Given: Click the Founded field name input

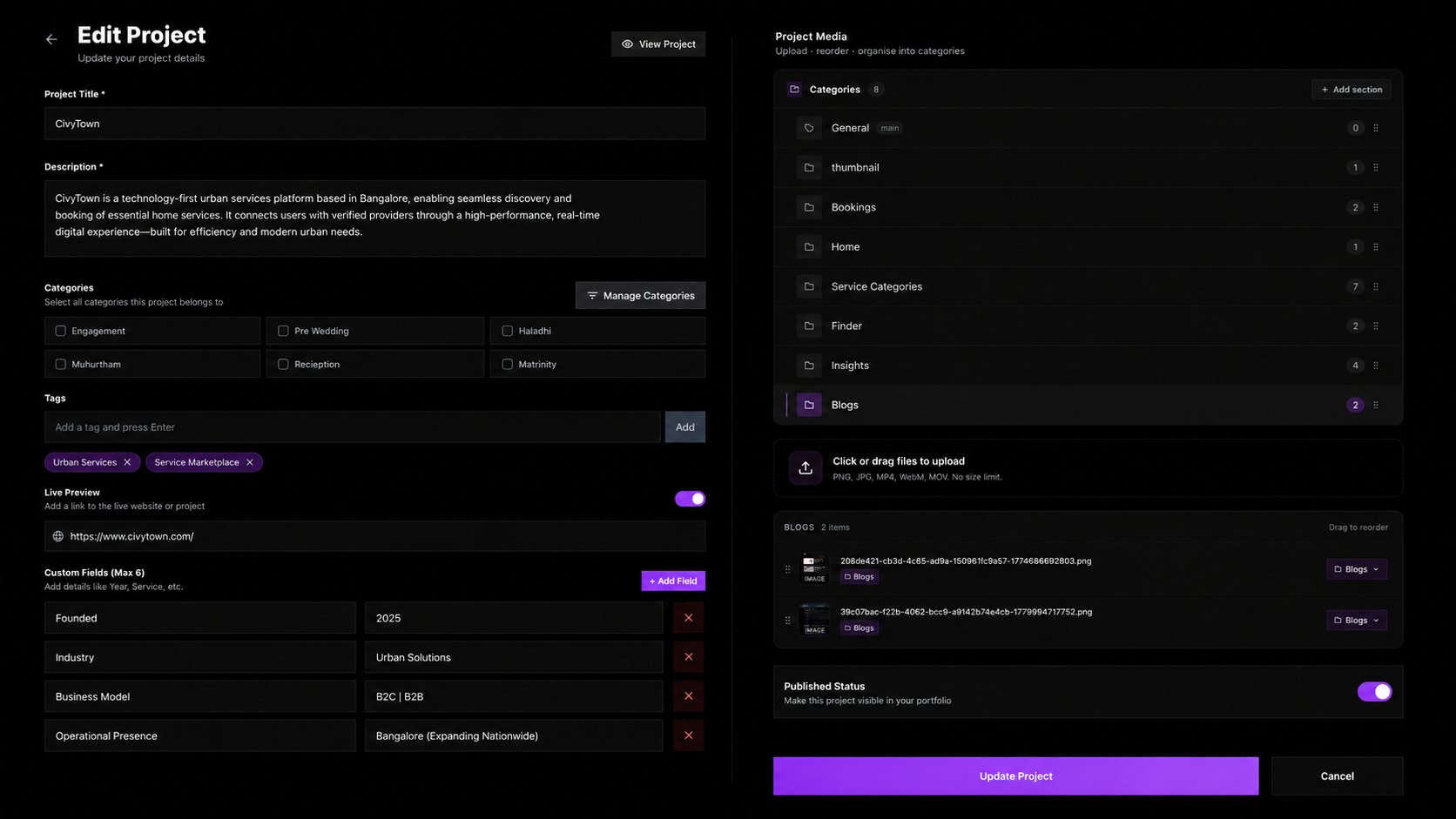Looking at the screenshot, I should [200, 618].
